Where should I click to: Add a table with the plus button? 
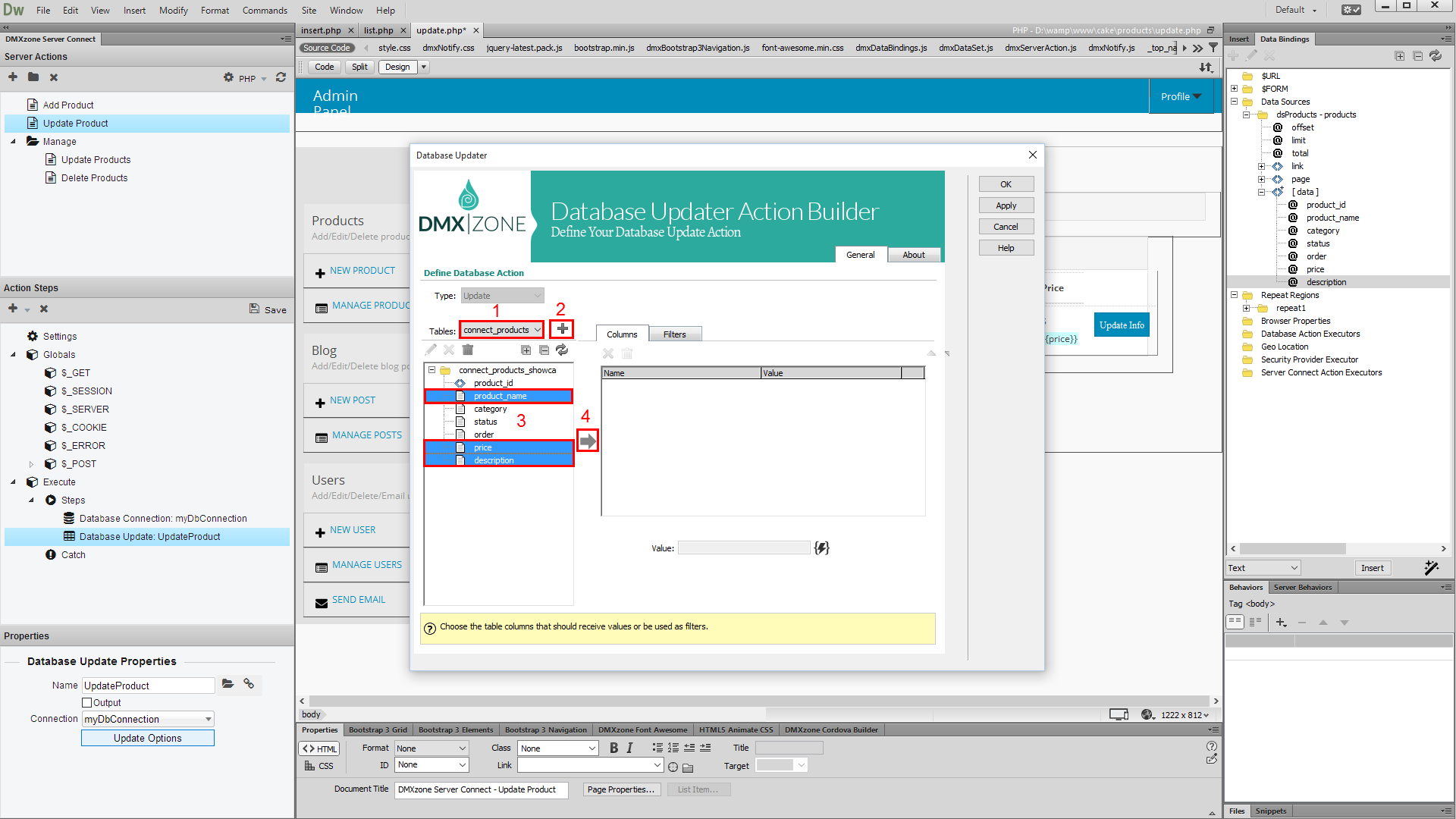tap(562, 329)
